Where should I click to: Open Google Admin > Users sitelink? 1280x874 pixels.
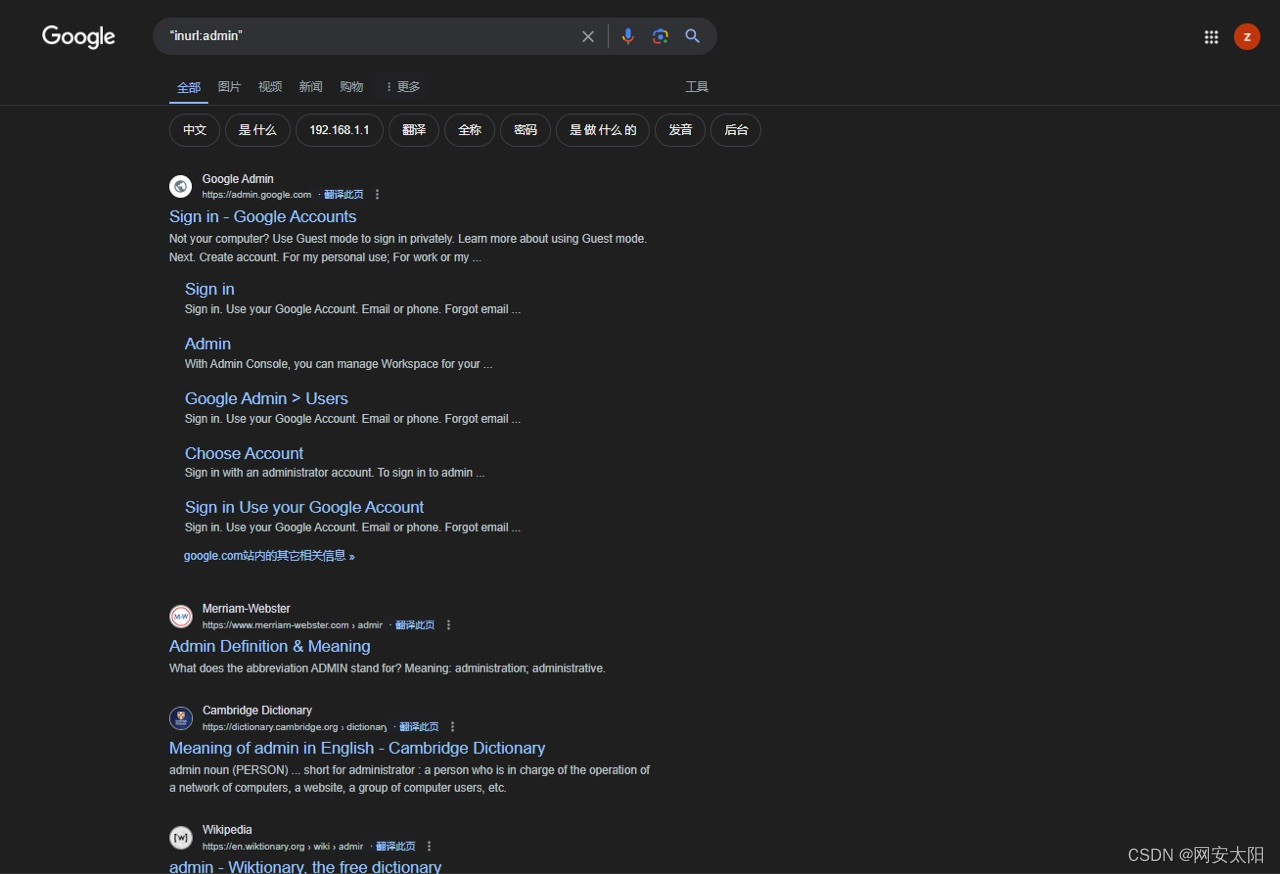coord(266,398)
